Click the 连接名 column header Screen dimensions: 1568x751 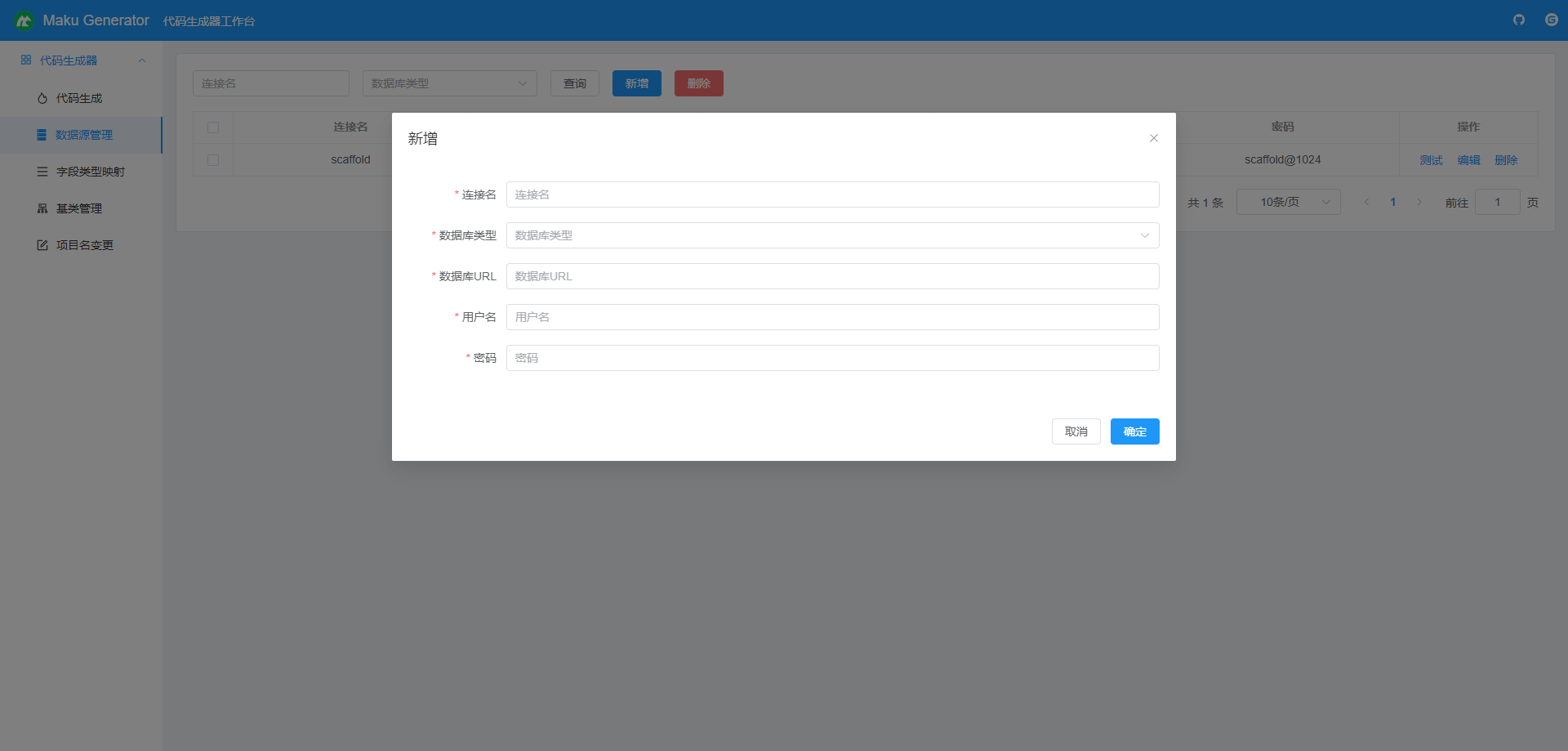pyautogui.click(x=350, y=127)
